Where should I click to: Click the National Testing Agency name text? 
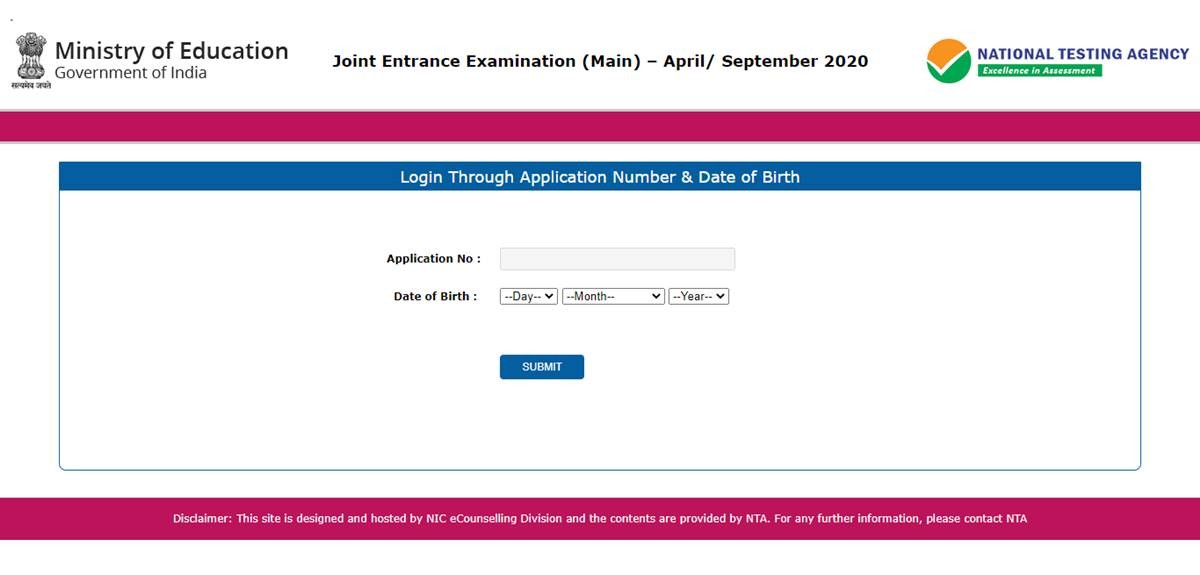pos(1083,54)
